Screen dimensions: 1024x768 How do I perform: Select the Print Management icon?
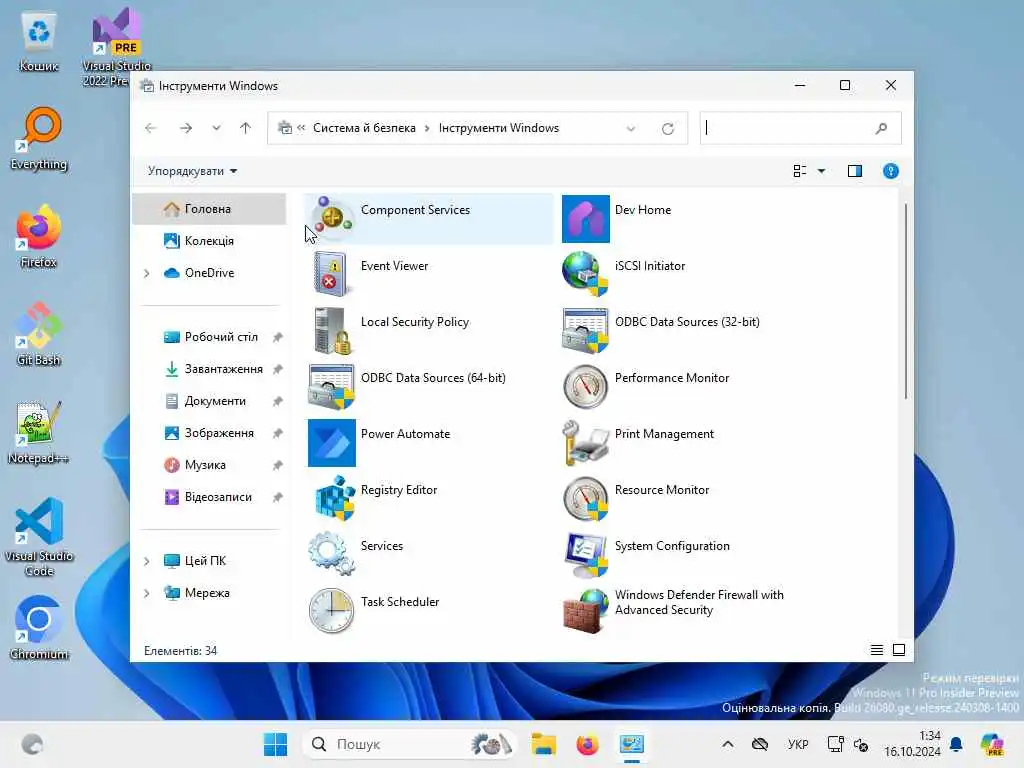click(585, 443)
